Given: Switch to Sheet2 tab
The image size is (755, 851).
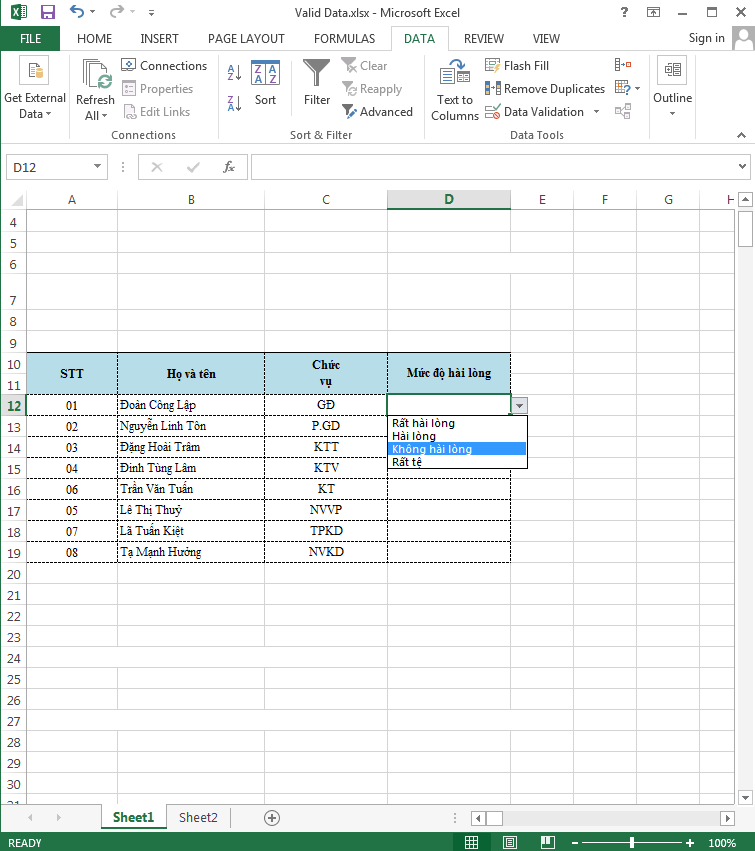Looking at the screenshot, I should tap(198, 817).
